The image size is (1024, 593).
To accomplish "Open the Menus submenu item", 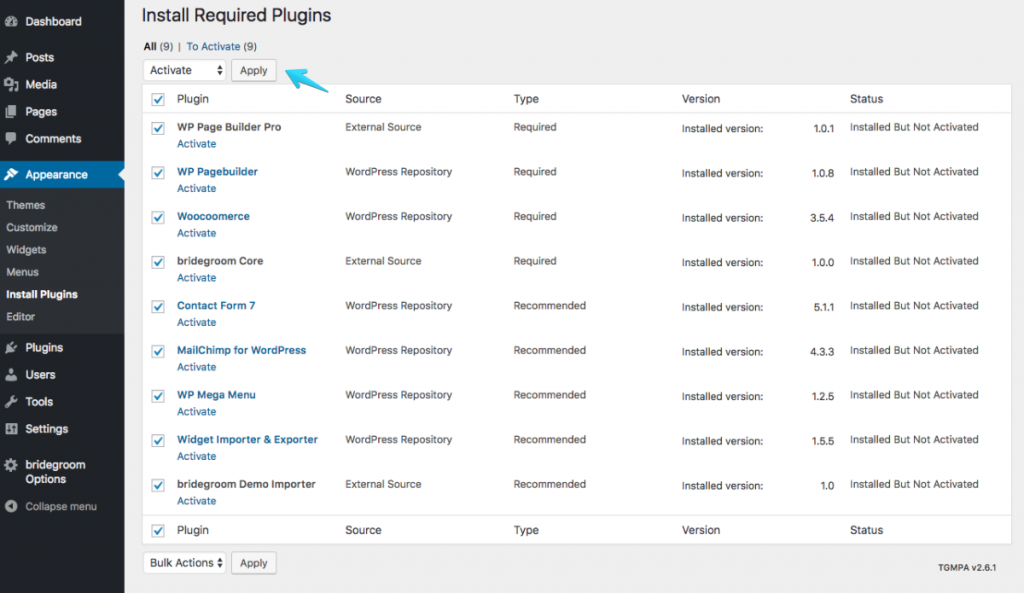I will [x=22, y=272].
